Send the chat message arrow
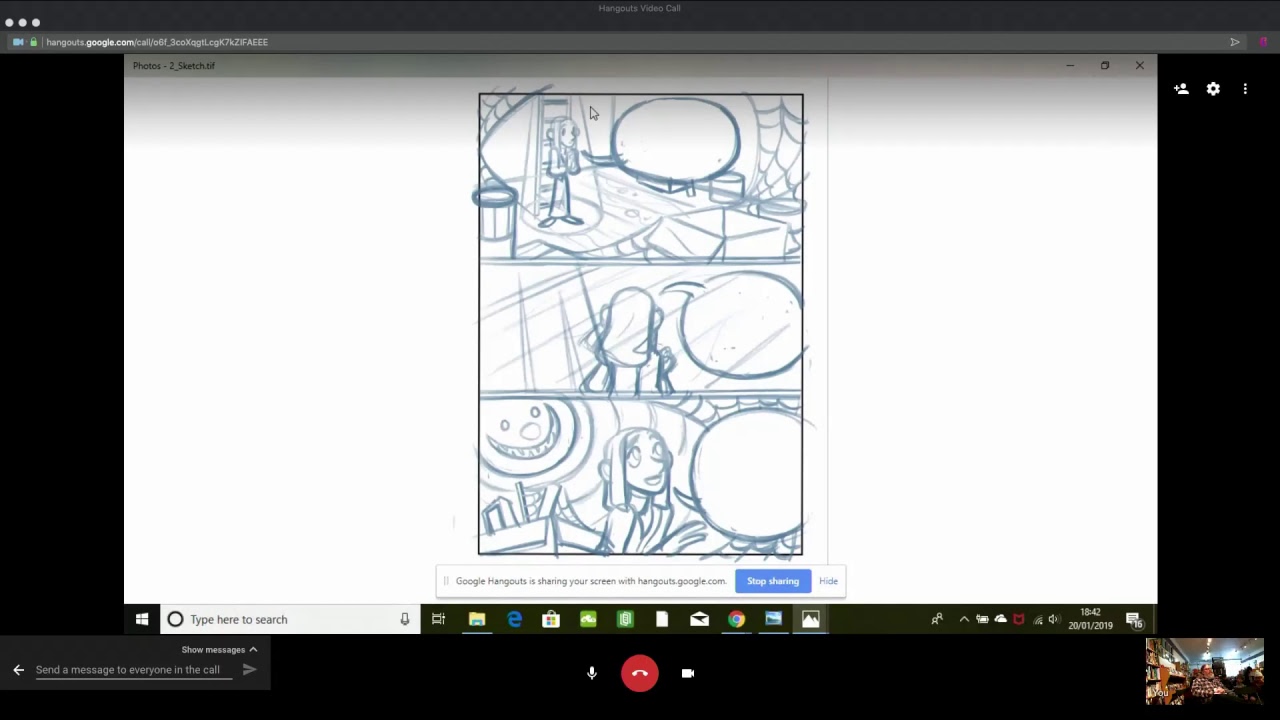Image resolution: width=1280 pixels, height=720 pixels. (x=249, y=670)
